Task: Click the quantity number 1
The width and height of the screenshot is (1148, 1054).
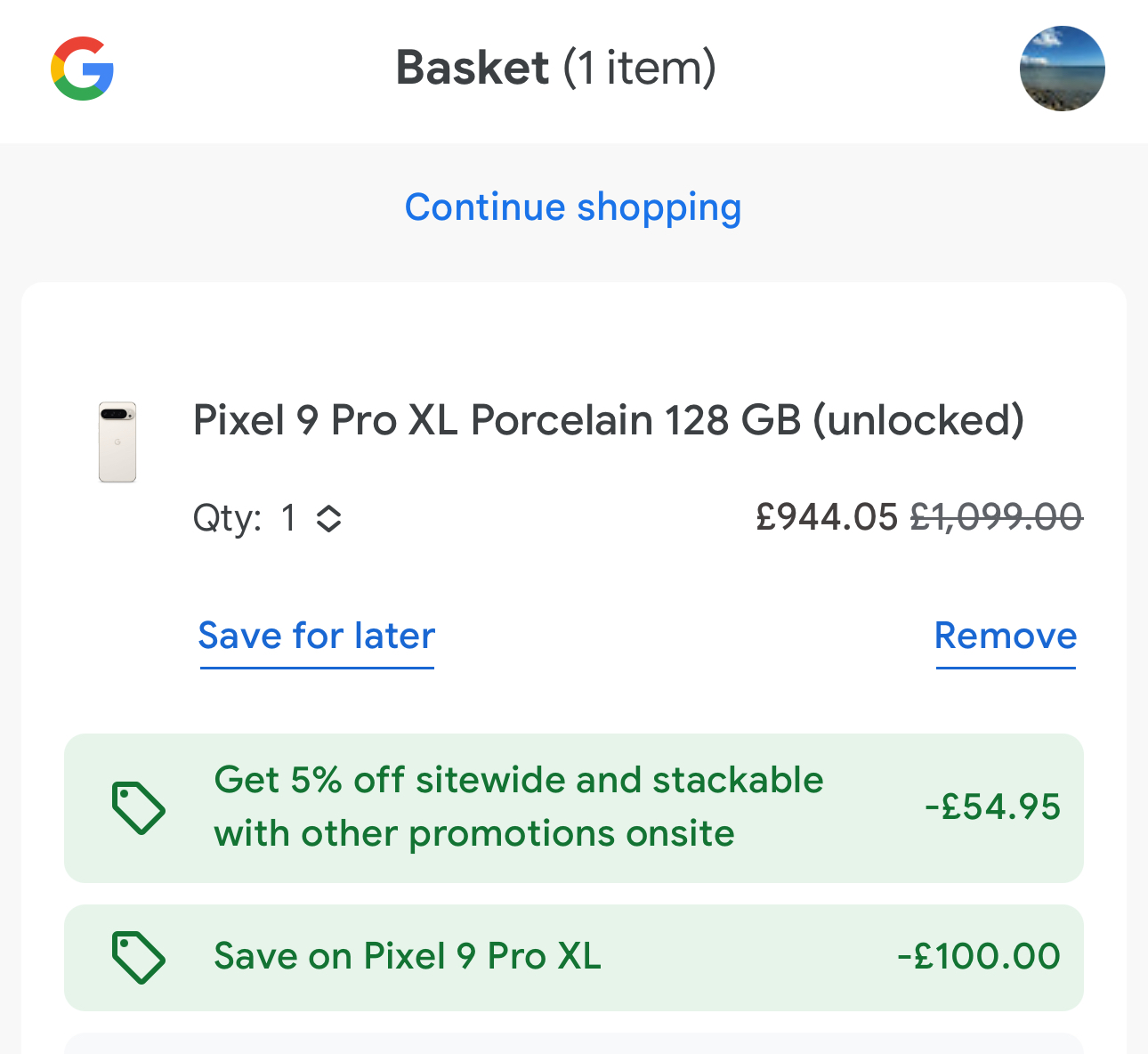Action: (x=288, y=518)
